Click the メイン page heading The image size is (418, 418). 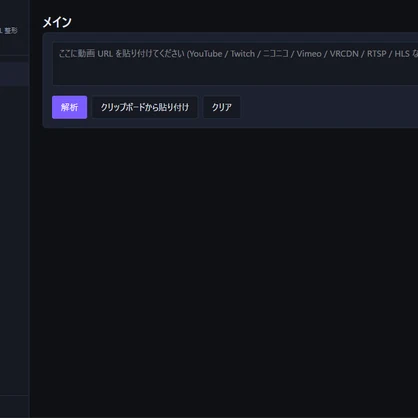57,22
